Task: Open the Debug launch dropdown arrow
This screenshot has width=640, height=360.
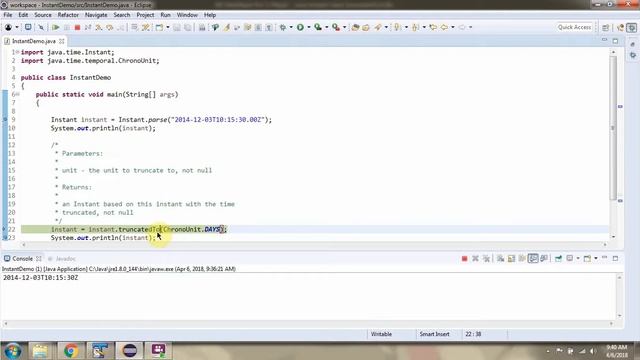Action: point(291,27)
